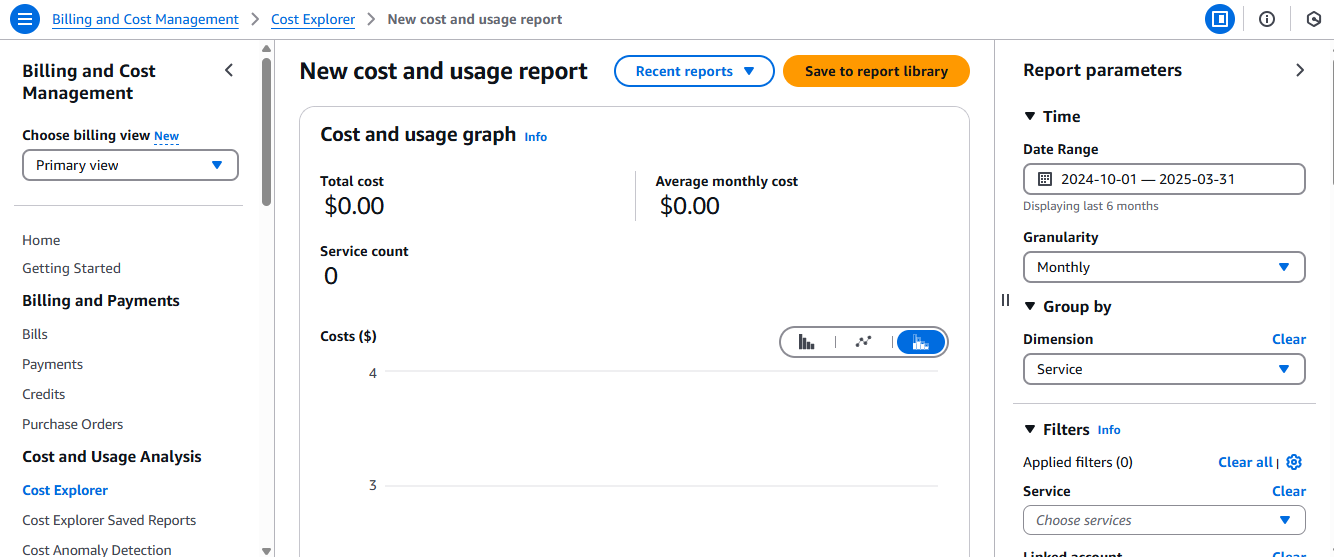Clear the Group by Dimension
1334x557 pixels.
[1289, 339]
